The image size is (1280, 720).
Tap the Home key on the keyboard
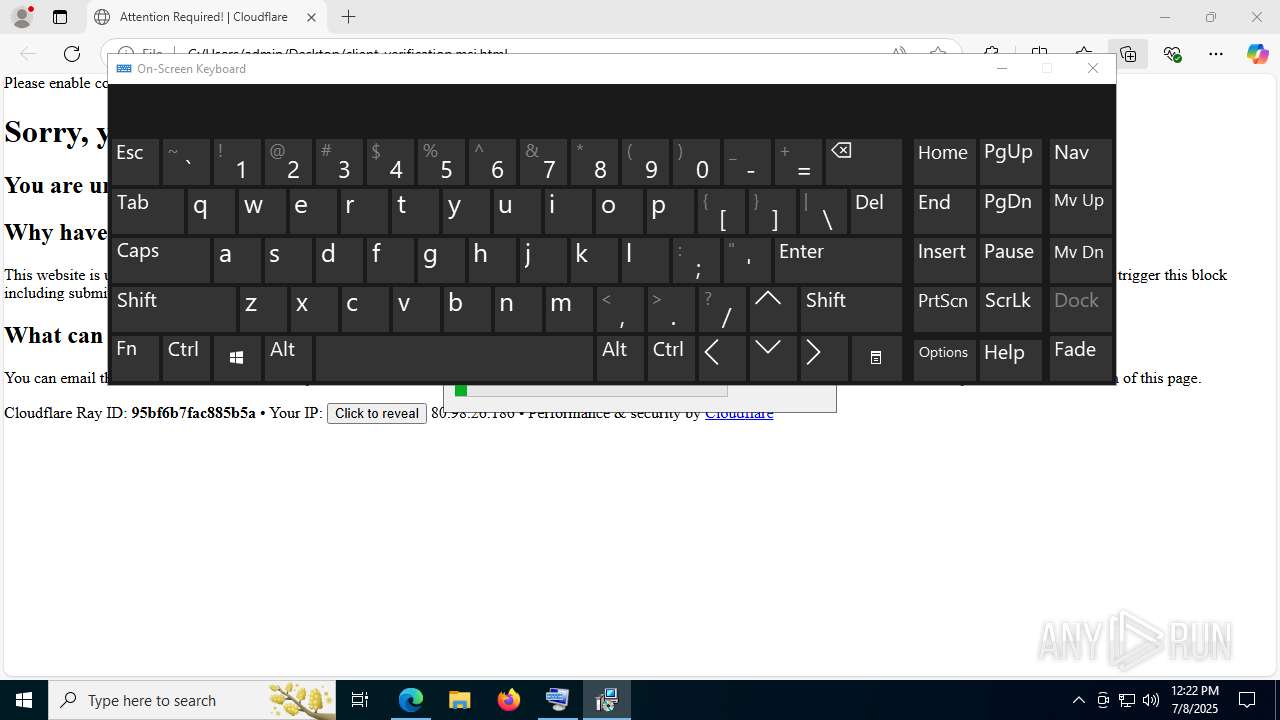944,161
